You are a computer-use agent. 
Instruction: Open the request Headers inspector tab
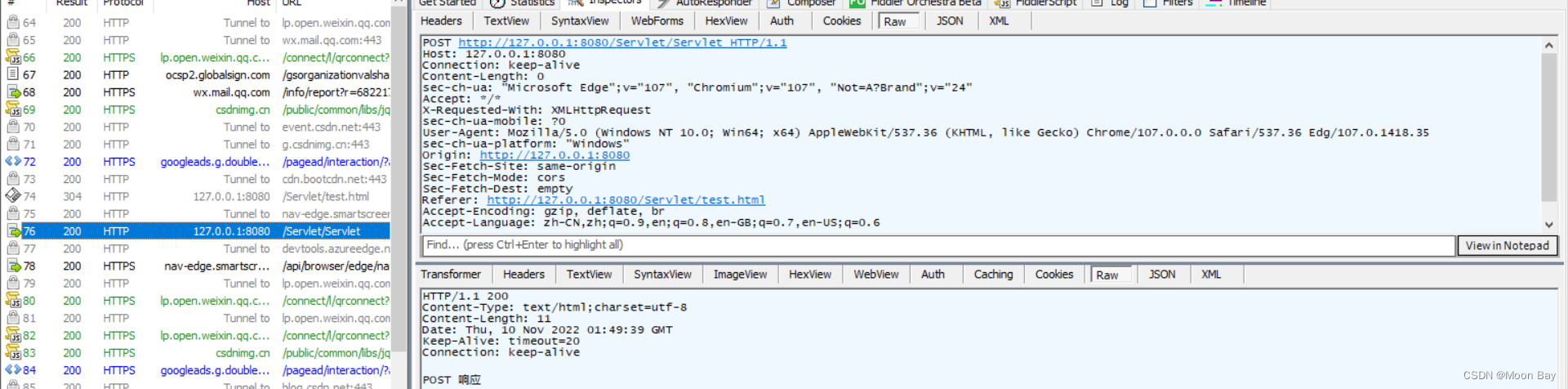[x=441, y=21]
